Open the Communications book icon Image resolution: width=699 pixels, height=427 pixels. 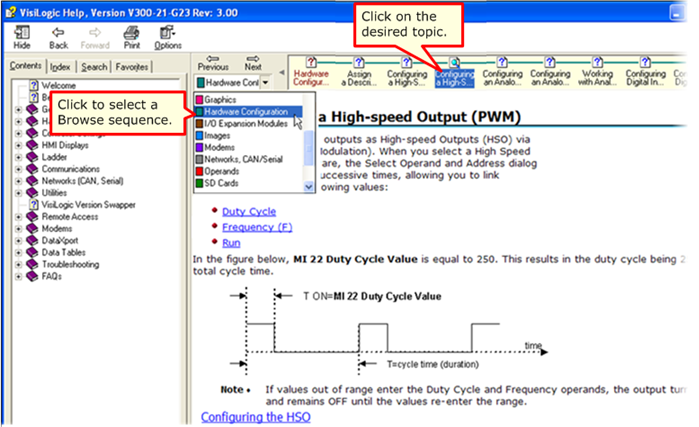click(x=32, y=169)
